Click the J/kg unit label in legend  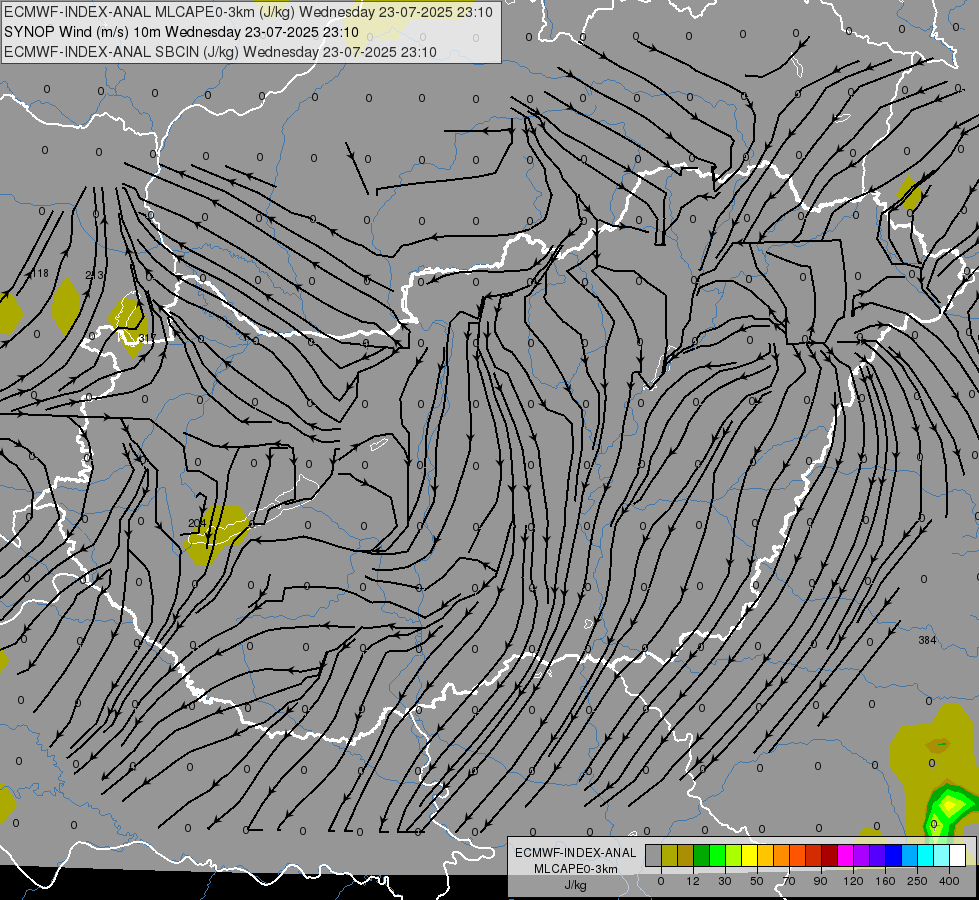(x=576, y=885)
